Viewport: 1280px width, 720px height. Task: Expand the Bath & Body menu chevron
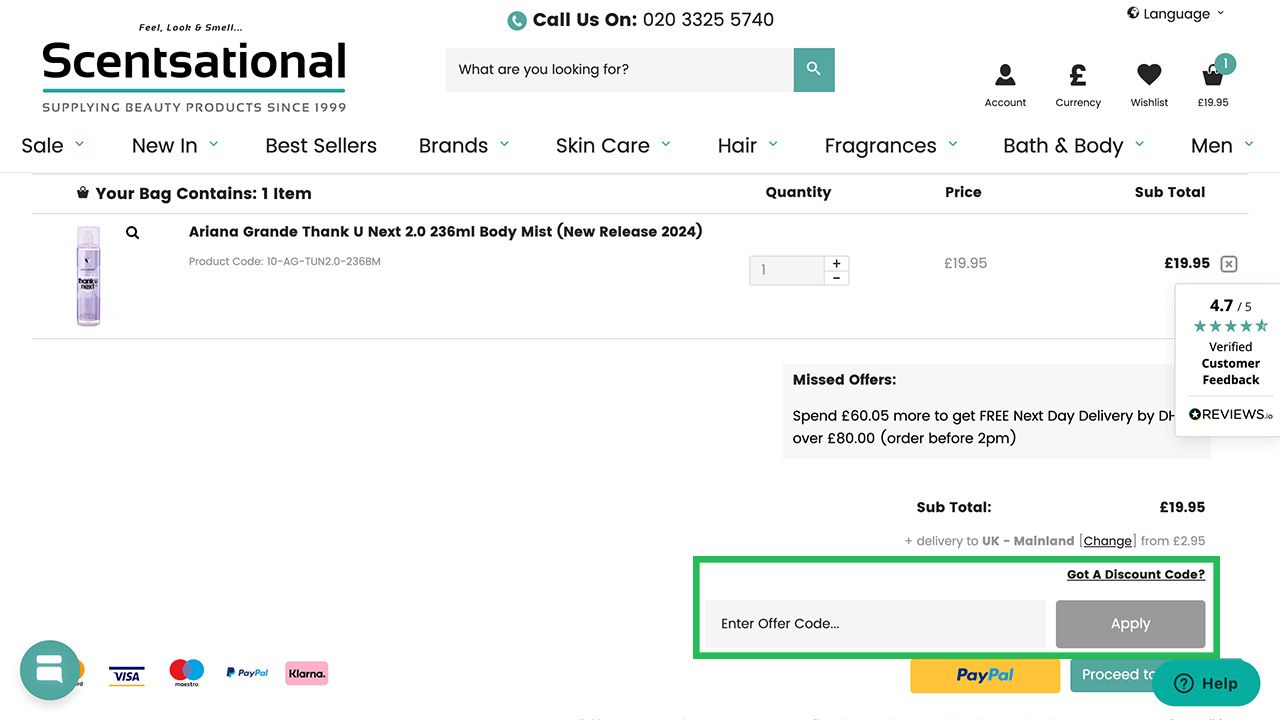pos(1140,145)
